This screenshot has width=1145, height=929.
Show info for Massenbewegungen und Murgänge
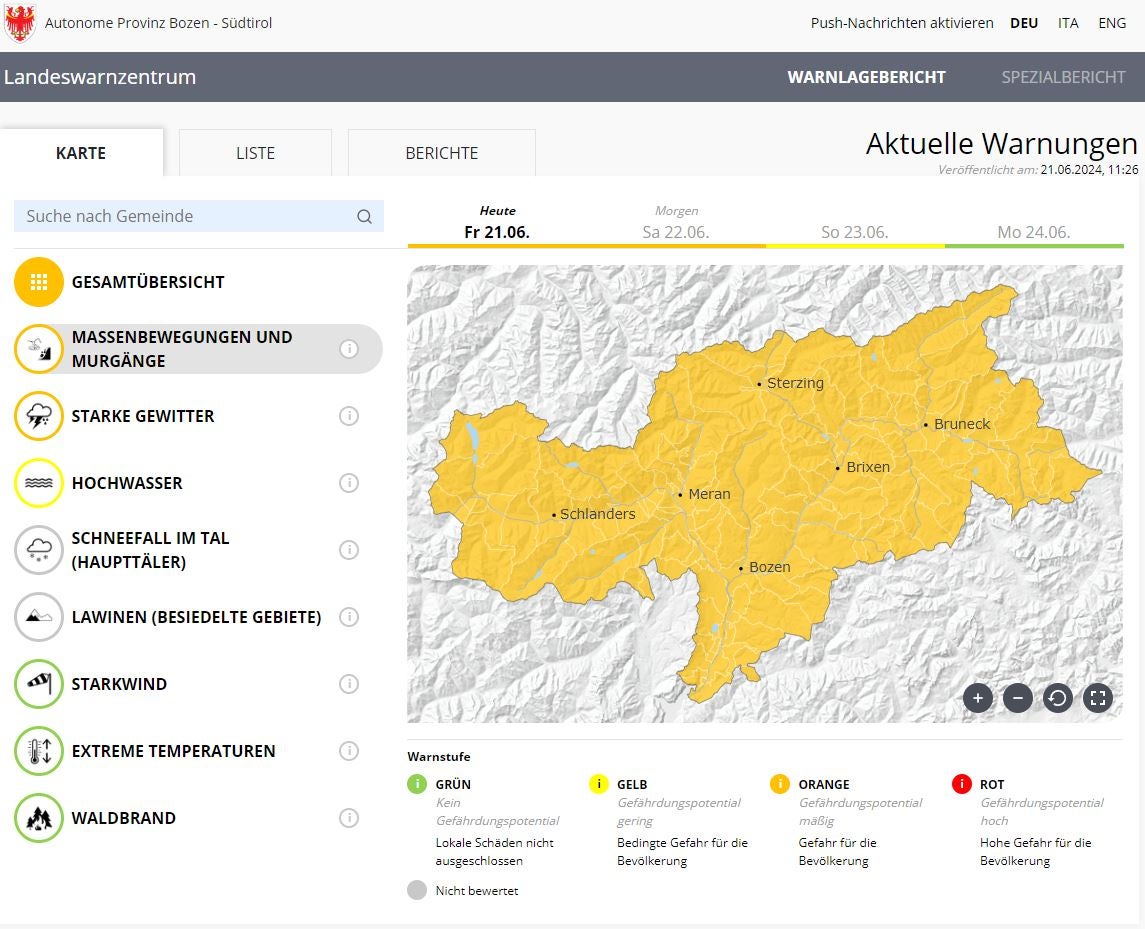coord(349,349)
